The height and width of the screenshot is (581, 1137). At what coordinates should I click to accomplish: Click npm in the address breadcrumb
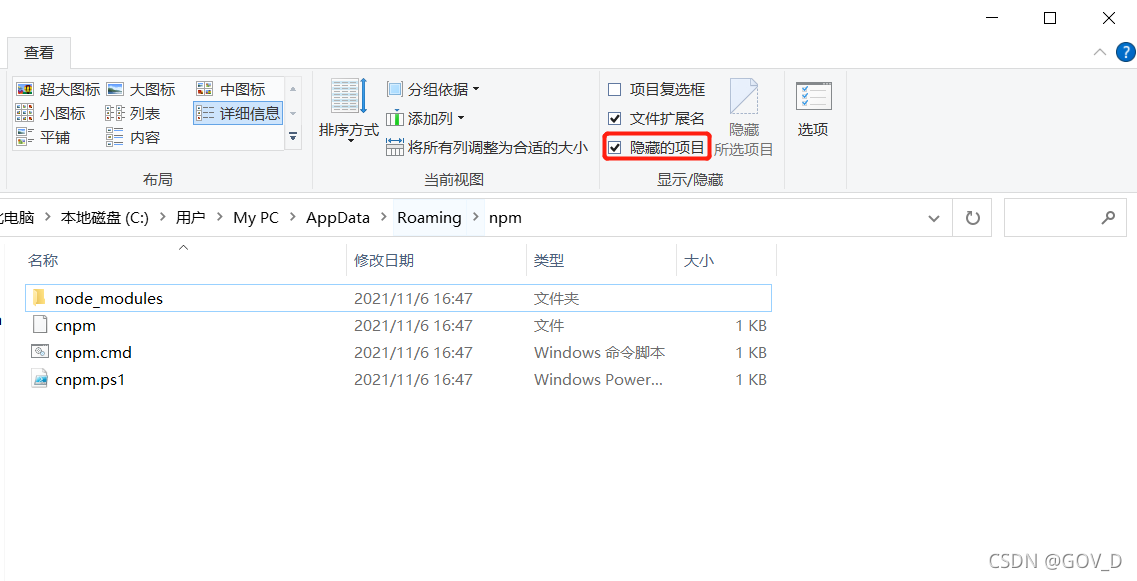[x=505, y=218]
